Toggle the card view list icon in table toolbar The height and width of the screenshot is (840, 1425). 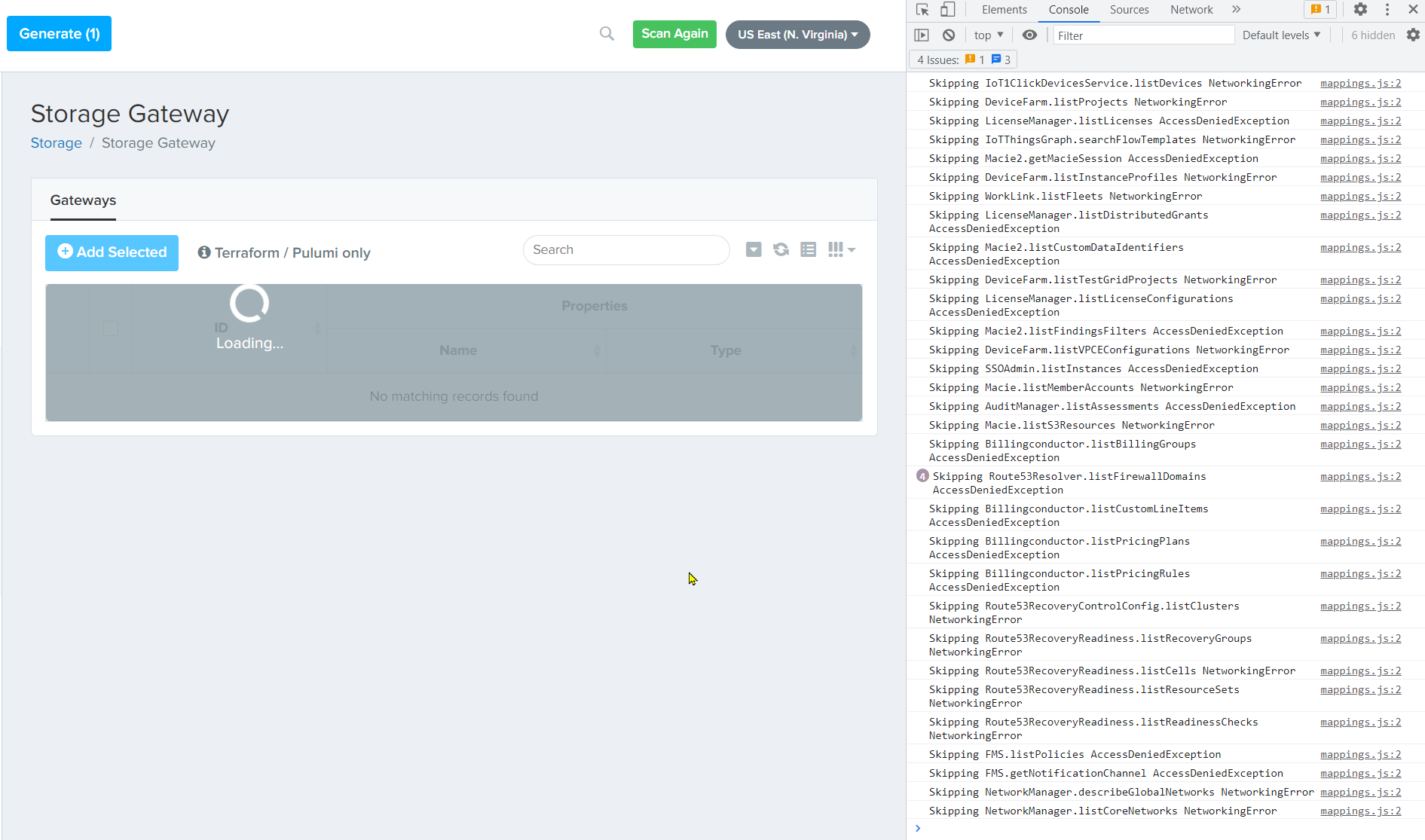809,249
